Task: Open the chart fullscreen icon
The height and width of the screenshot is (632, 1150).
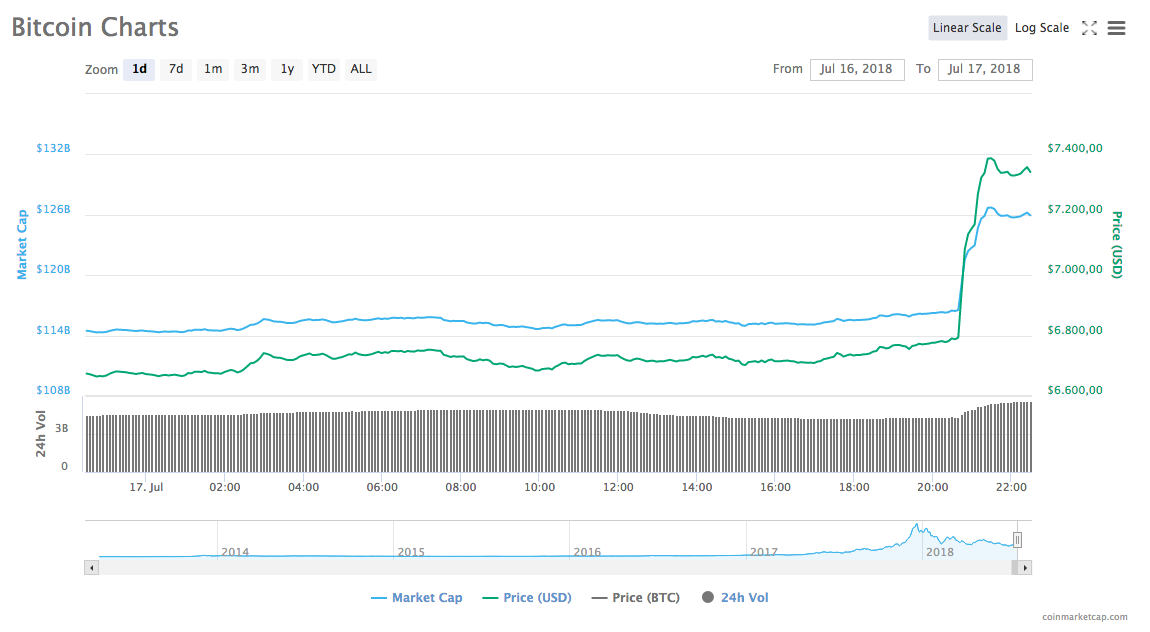Action: [1089, 28]
